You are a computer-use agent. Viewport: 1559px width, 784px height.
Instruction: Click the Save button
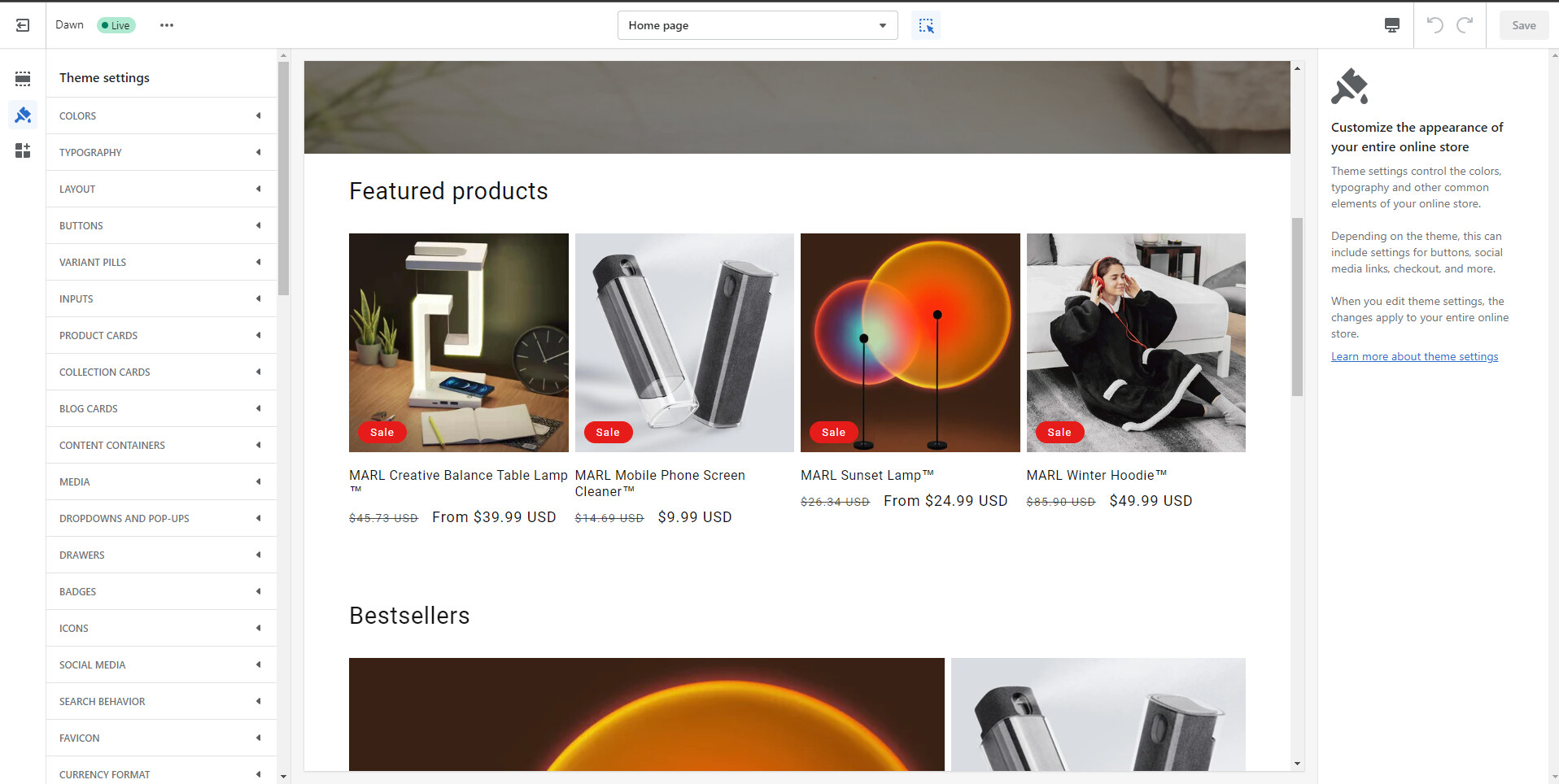[x=1524, y=25]
